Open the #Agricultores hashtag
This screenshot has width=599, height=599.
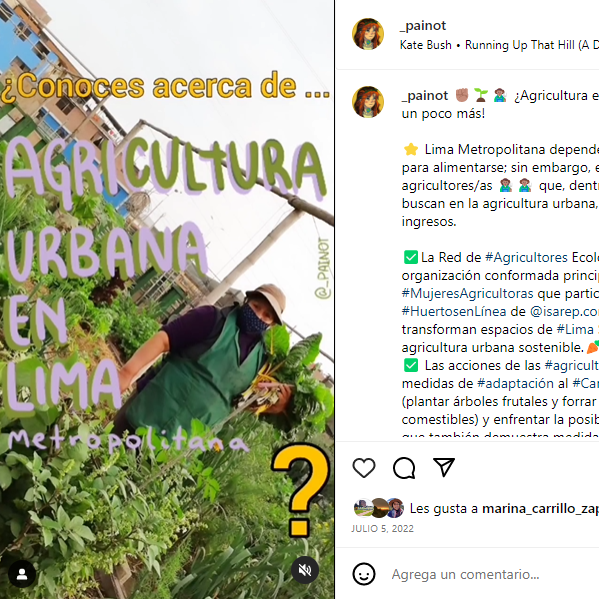coord(526,257)
